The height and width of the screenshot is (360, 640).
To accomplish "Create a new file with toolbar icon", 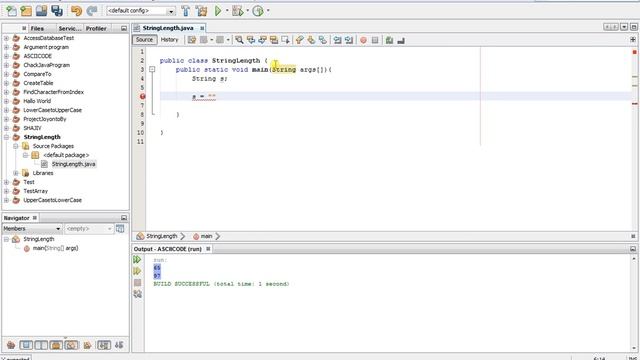I will pyautogui.click(x=11, y=11).
